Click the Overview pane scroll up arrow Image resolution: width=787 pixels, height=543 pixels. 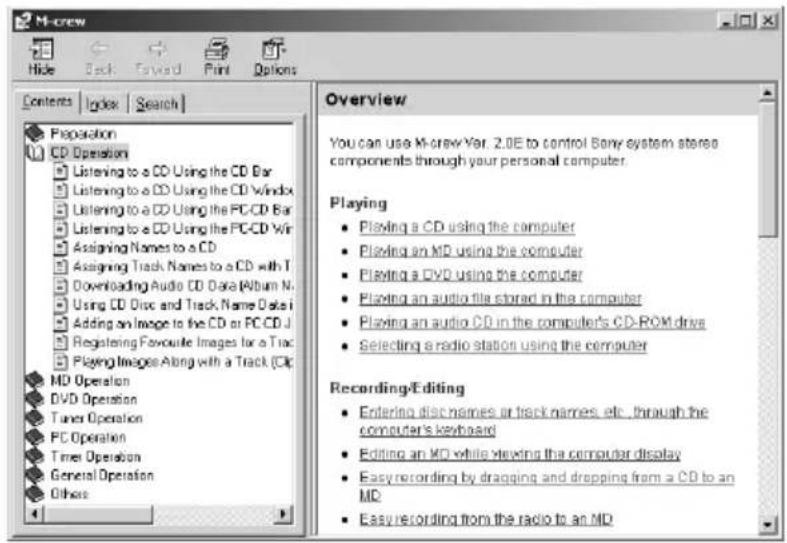click(767, 93)
